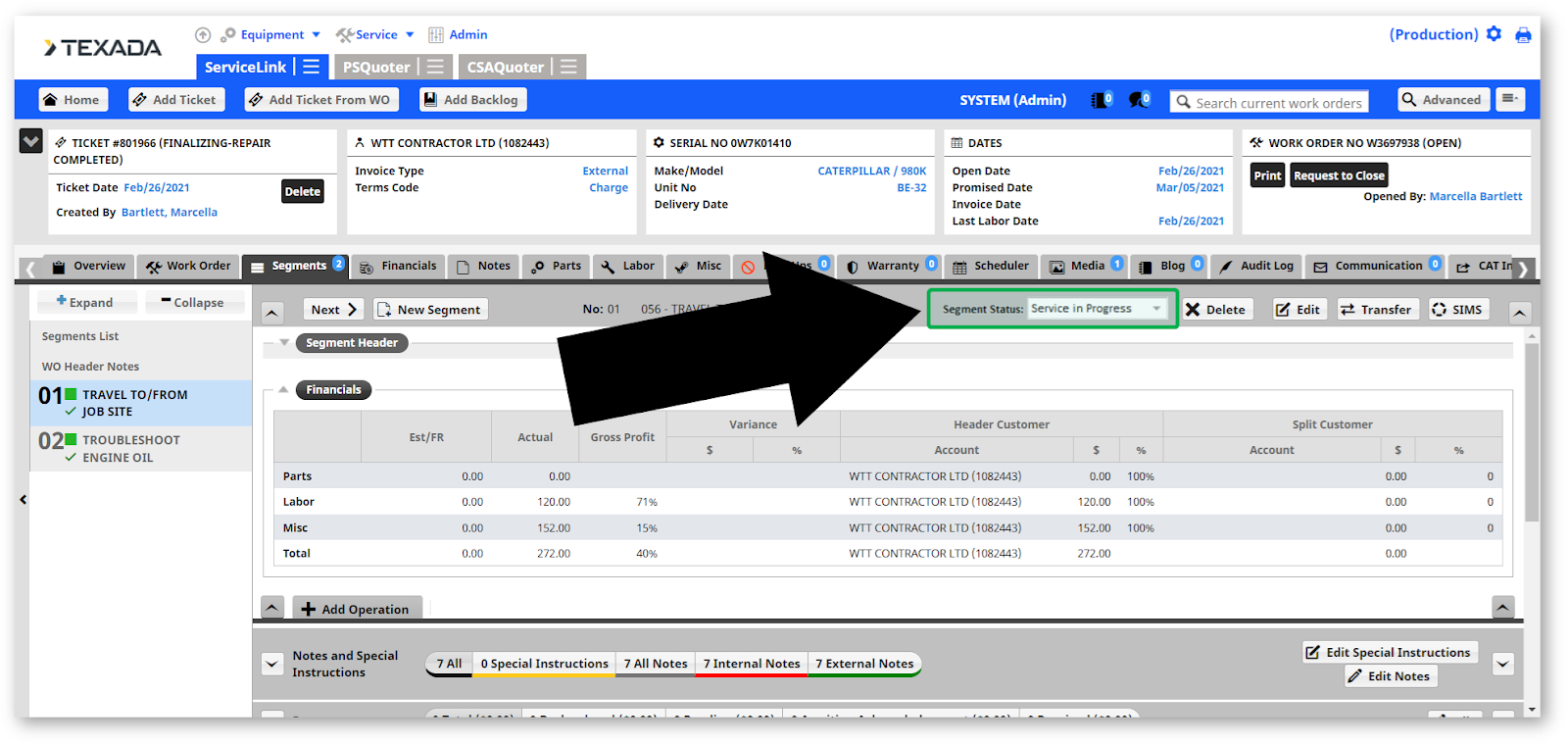Click the production settings gear icon
This screenshot has width=1568, height=745.
tap(1494, 34)
